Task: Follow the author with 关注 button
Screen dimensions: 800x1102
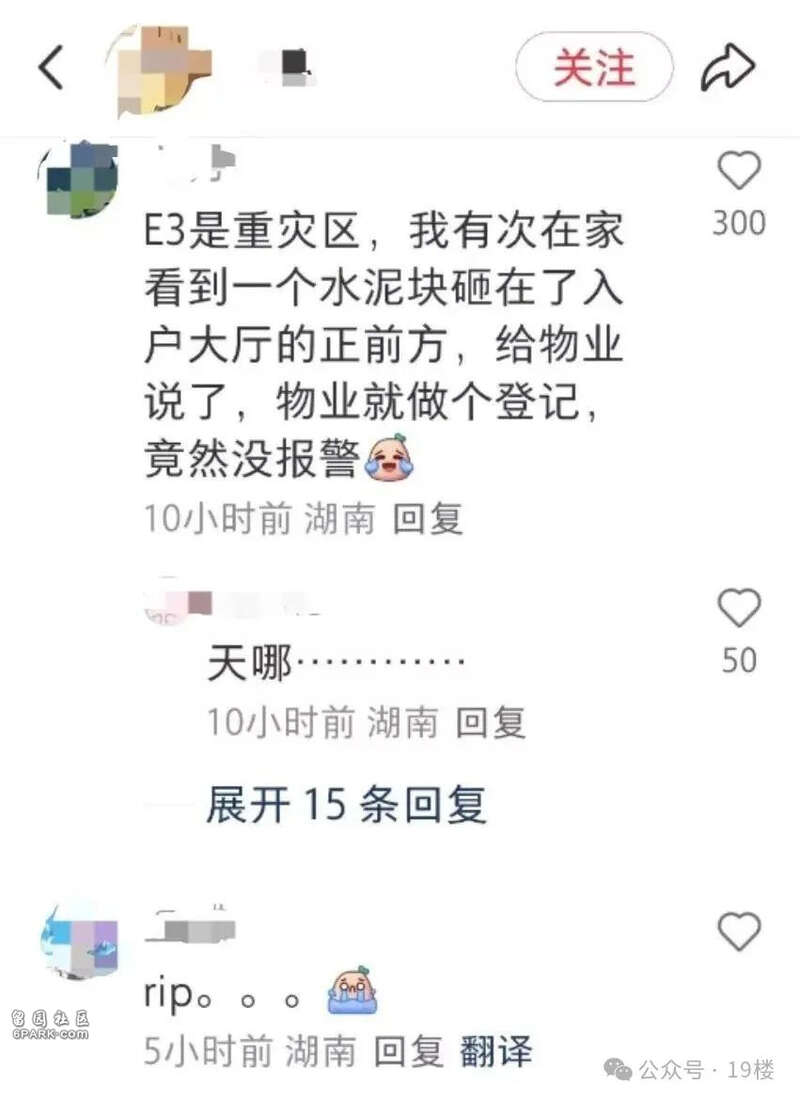Action: coord(594,67)
